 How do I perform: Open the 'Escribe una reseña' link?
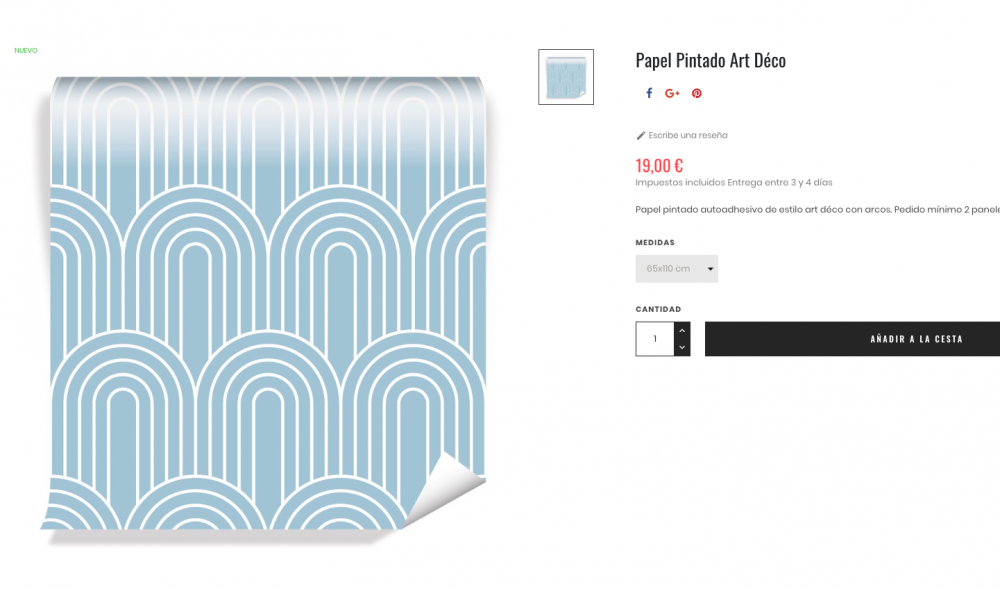688,135
